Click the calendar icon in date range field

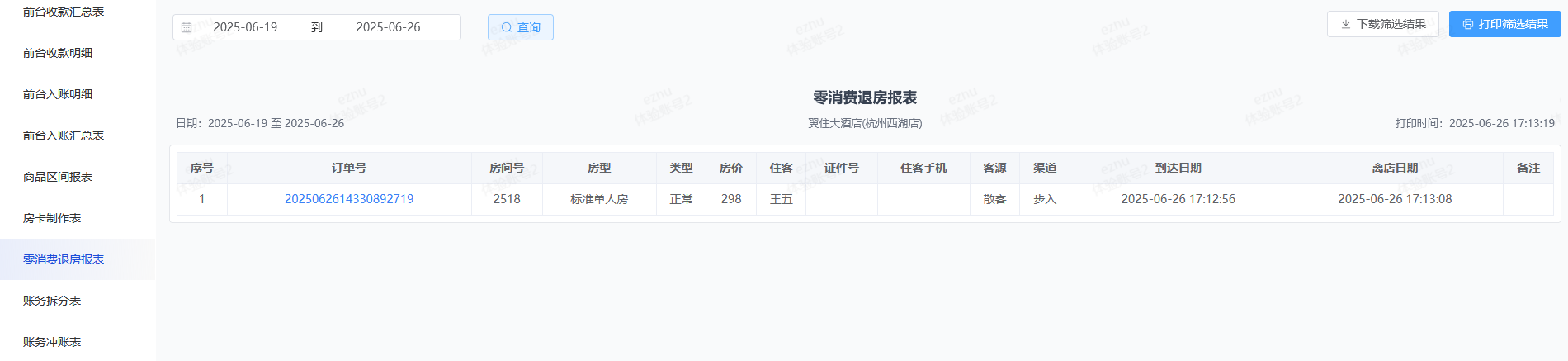[187, 27]
